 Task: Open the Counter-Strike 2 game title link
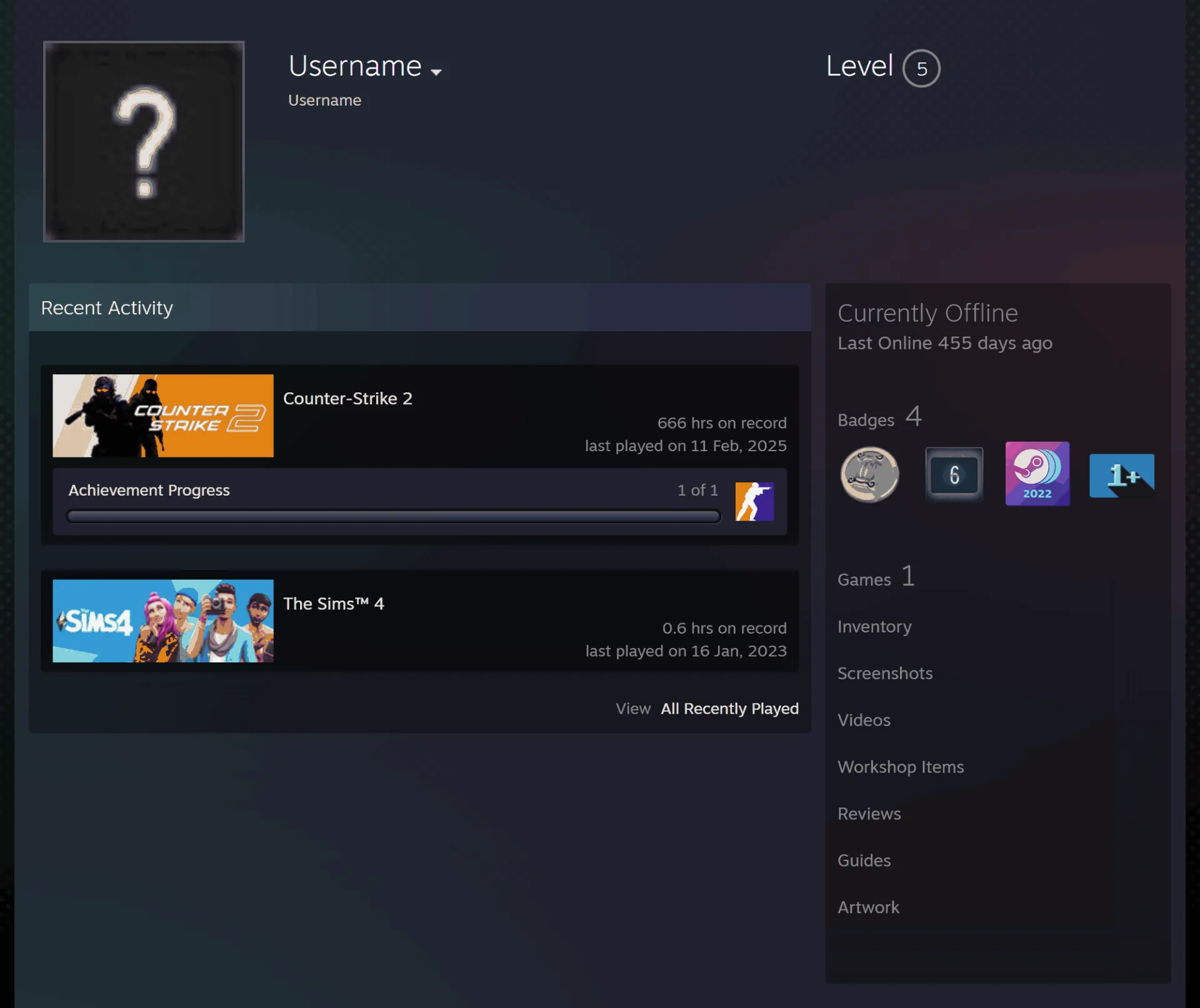tap(347, 399)
